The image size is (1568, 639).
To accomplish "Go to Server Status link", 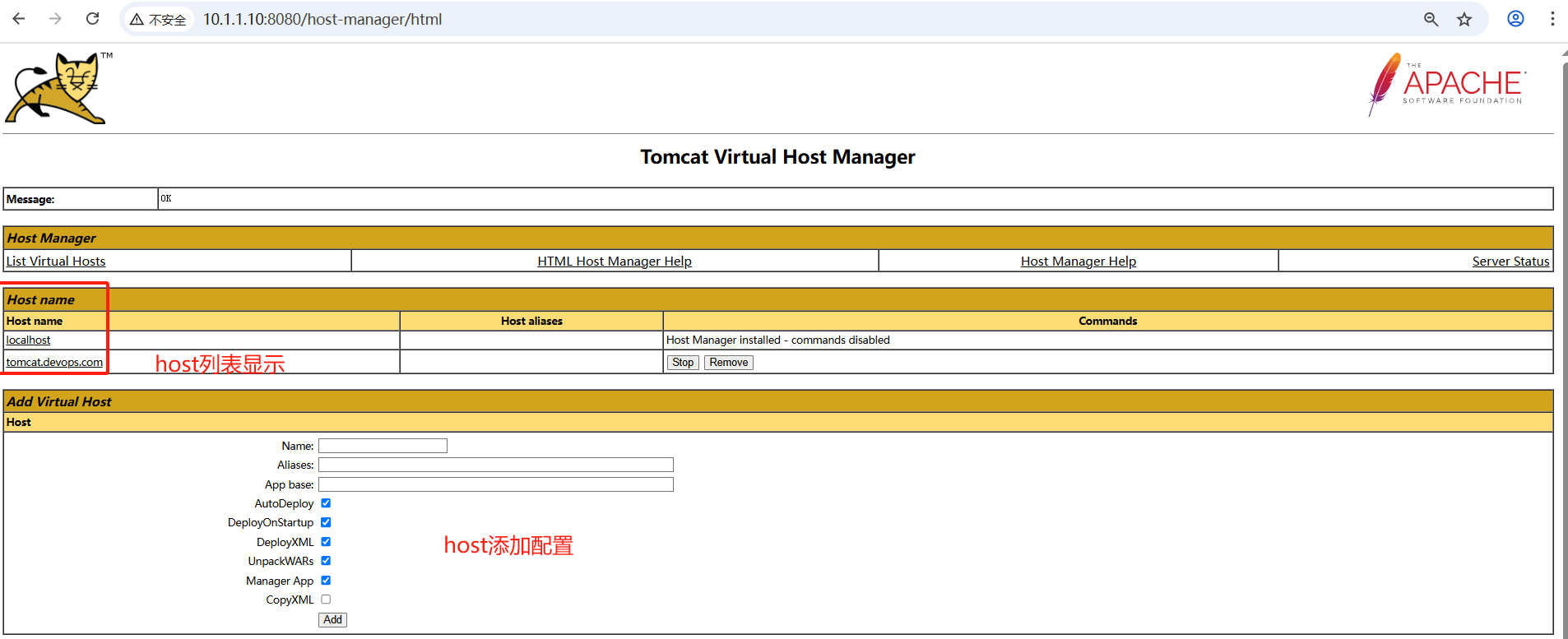I will point(1510,261).
